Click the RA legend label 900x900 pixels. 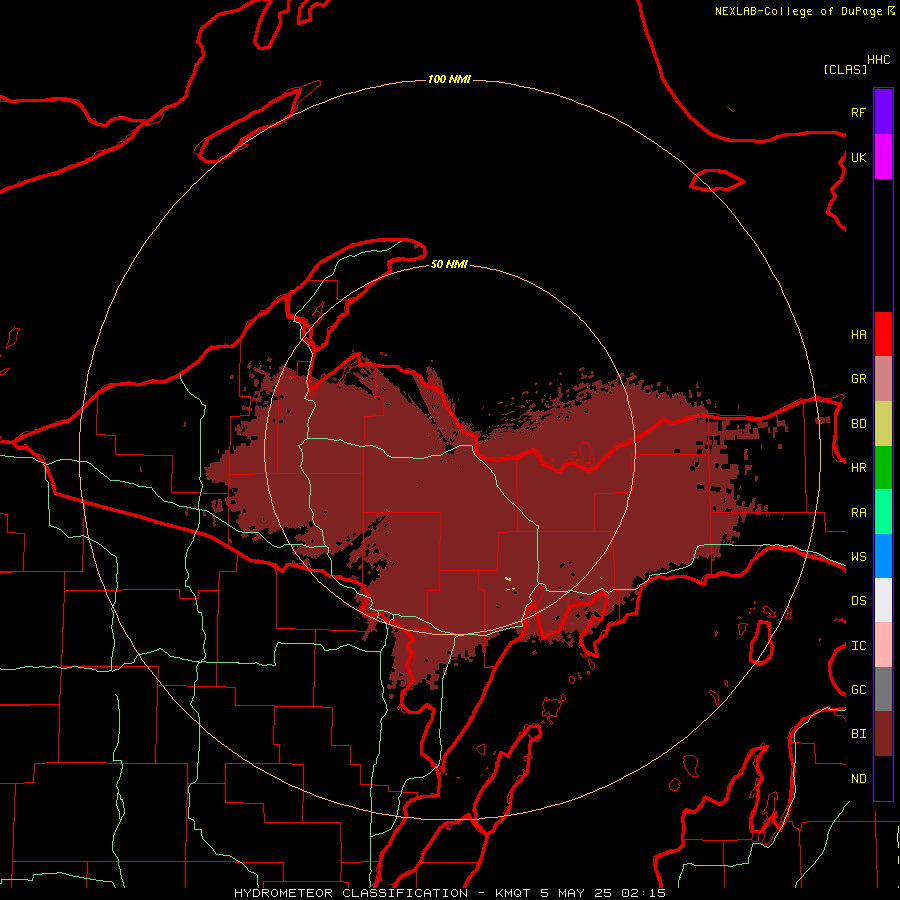(x=858, y=513)
